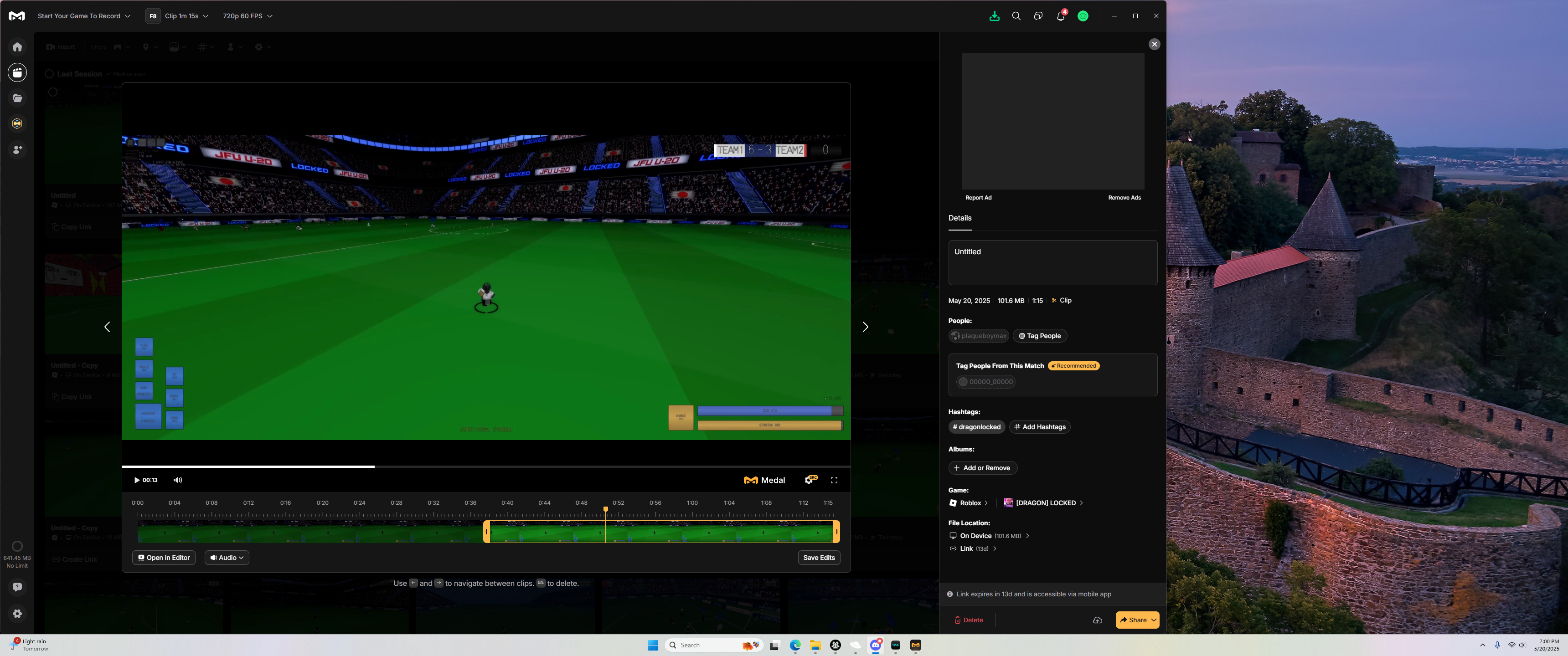Go to the next clip
Image resolution: width=1568 pixels, height=656 pixels.
(x=865, y=327)
